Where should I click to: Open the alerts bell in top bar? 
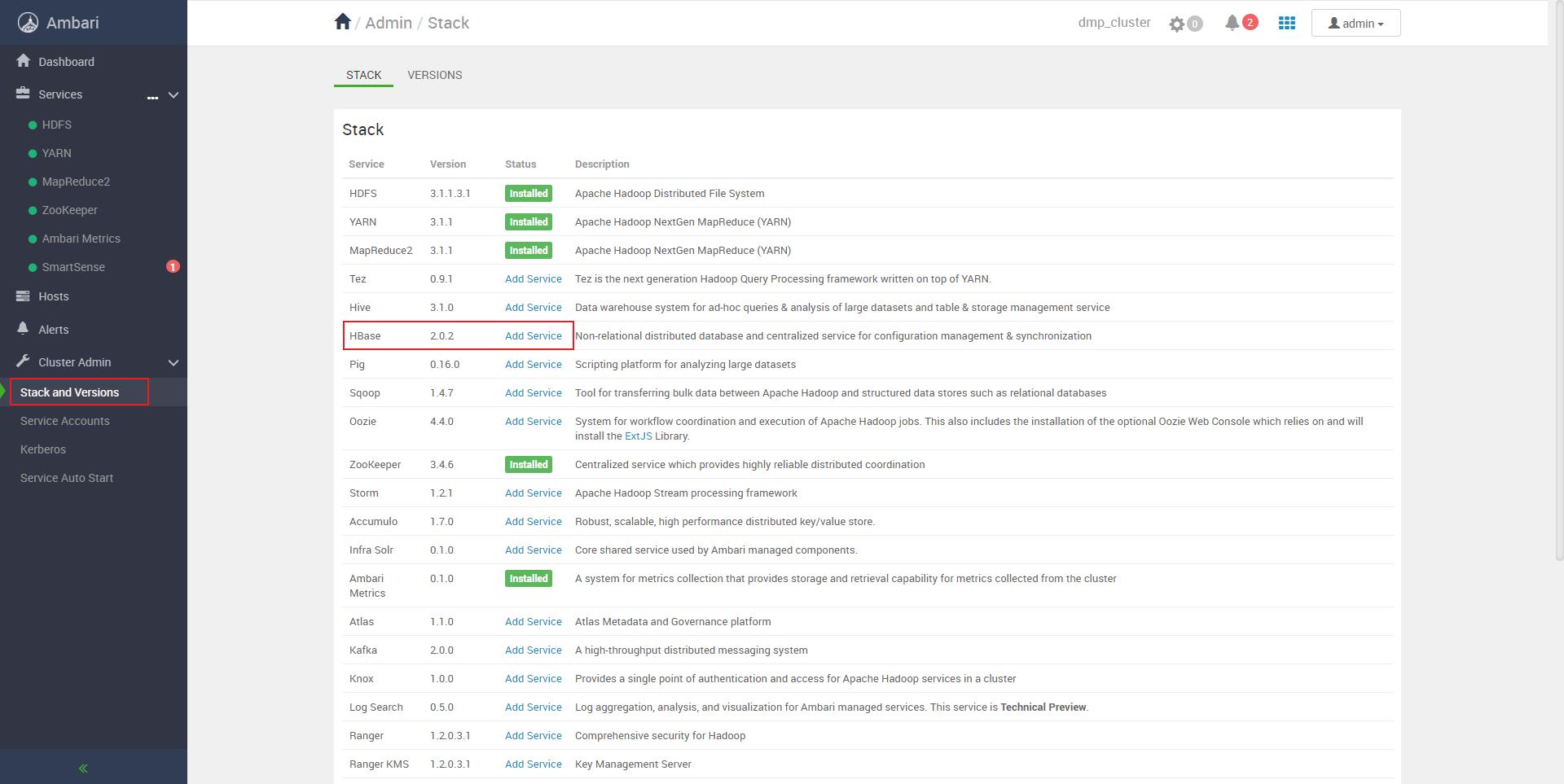[x=1232, y=23]
